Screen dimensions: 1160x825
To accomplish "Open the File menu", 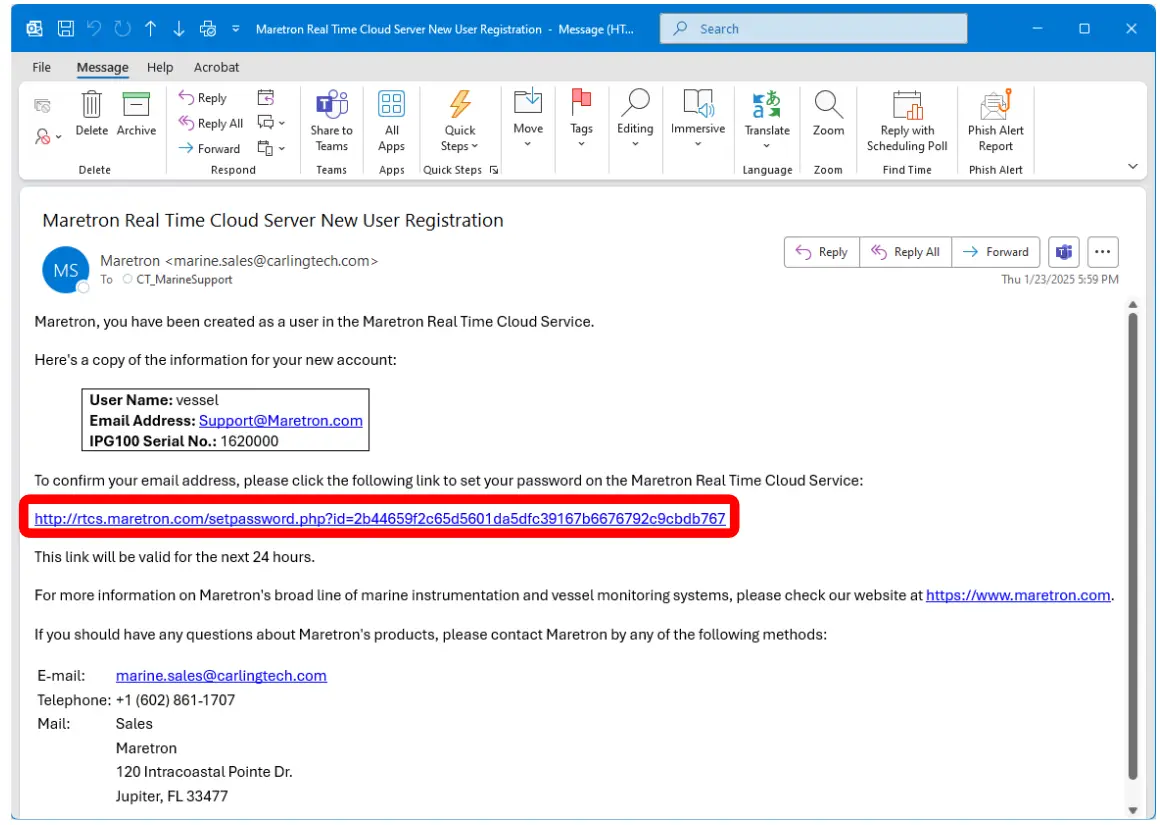I will pos(41,67).
